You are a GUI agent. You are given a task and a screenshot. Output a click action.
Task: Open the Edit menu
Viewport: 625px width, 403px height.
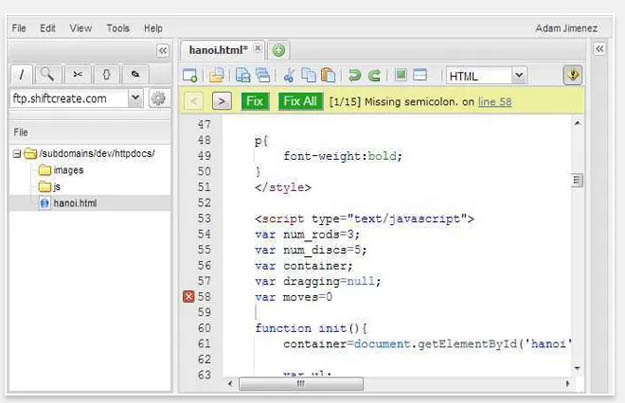[x=48, y=28]
